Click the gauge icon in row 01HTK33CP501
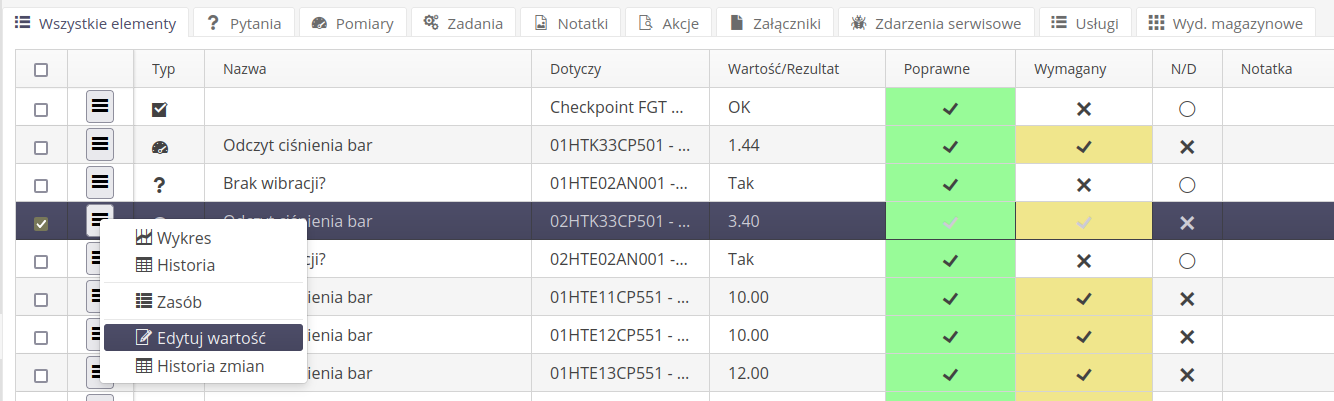The image size is (1334, 401). (x=160, y=147)
